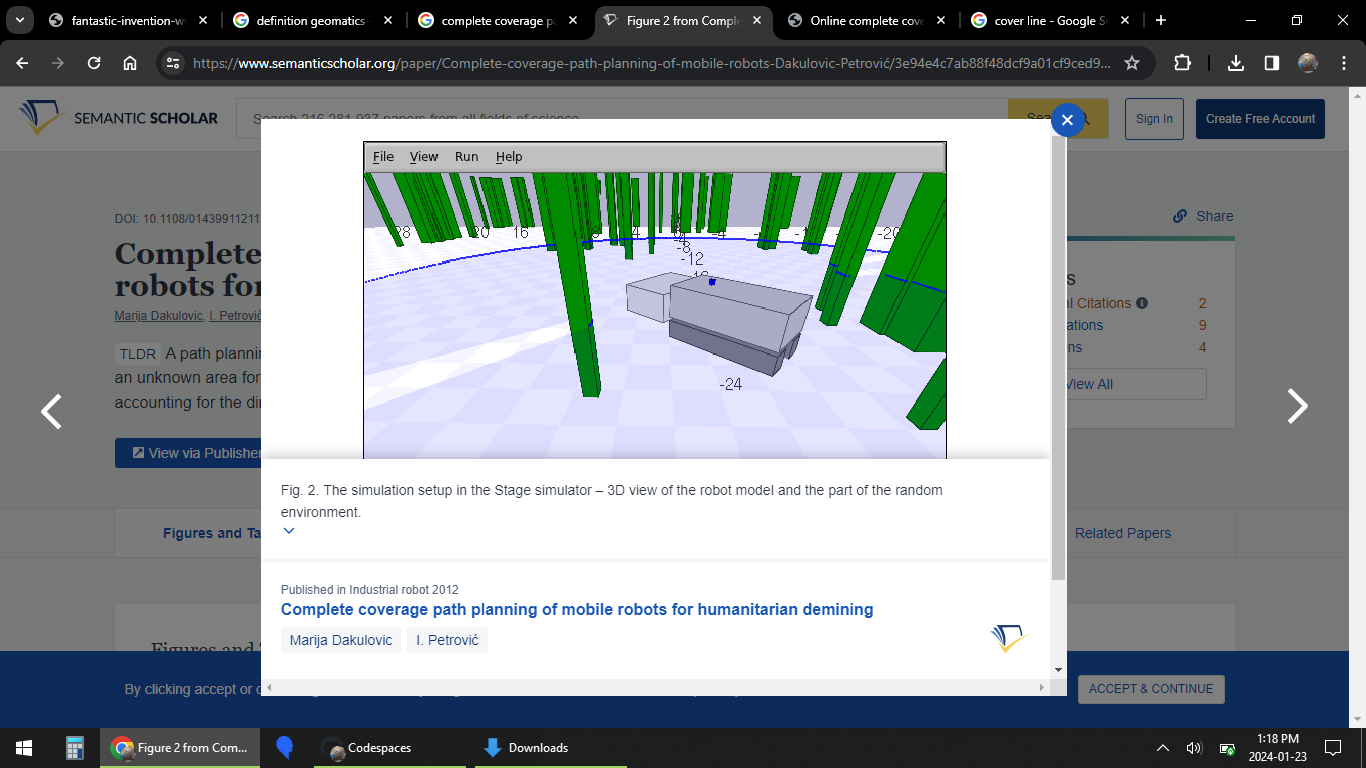Click View via Publisher button

coord(190,453)
